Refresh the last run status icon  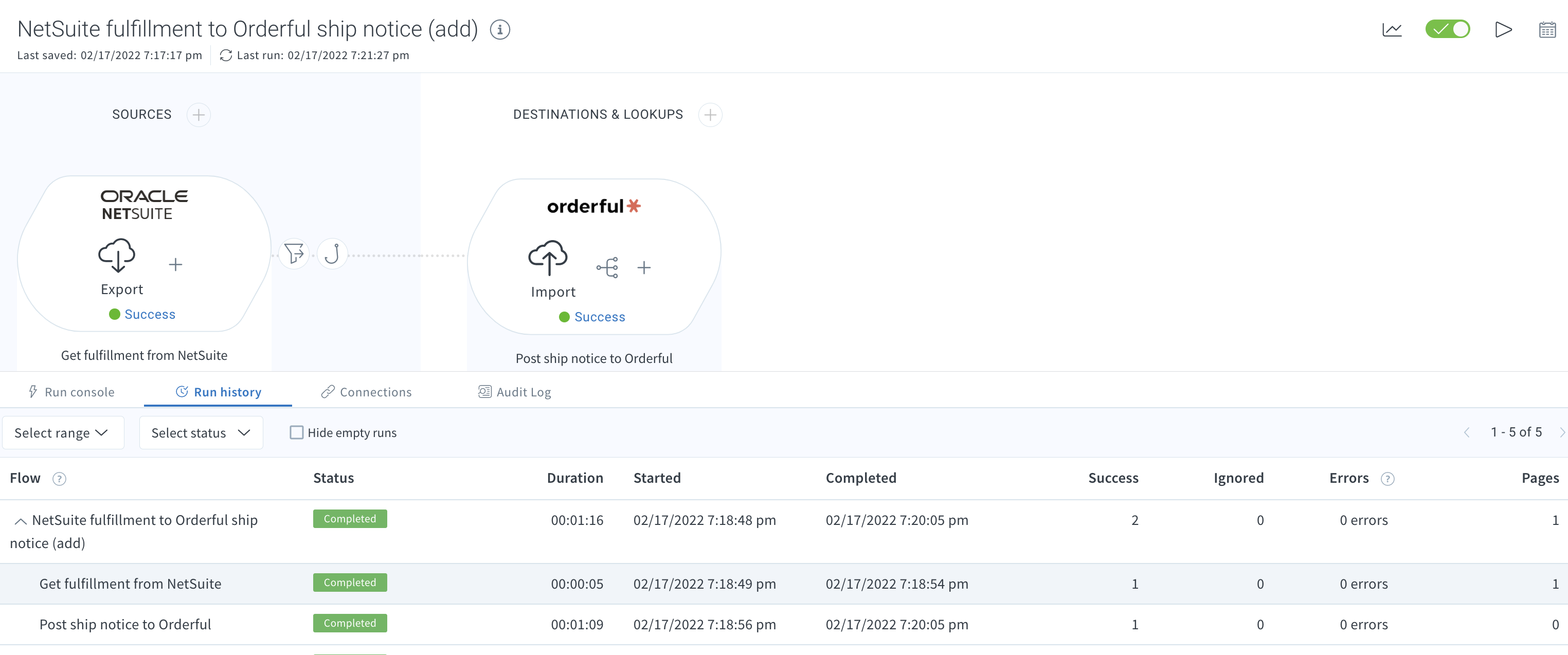(226, 56)
